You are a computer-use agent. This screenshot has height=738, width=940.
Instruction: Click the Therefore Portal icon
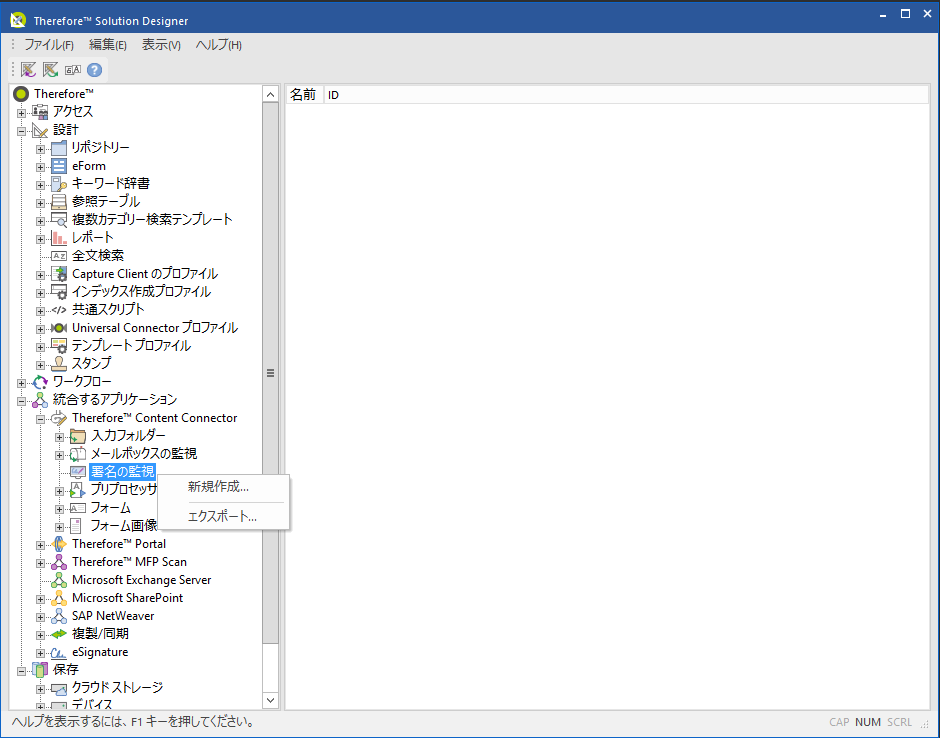point(59,544)
